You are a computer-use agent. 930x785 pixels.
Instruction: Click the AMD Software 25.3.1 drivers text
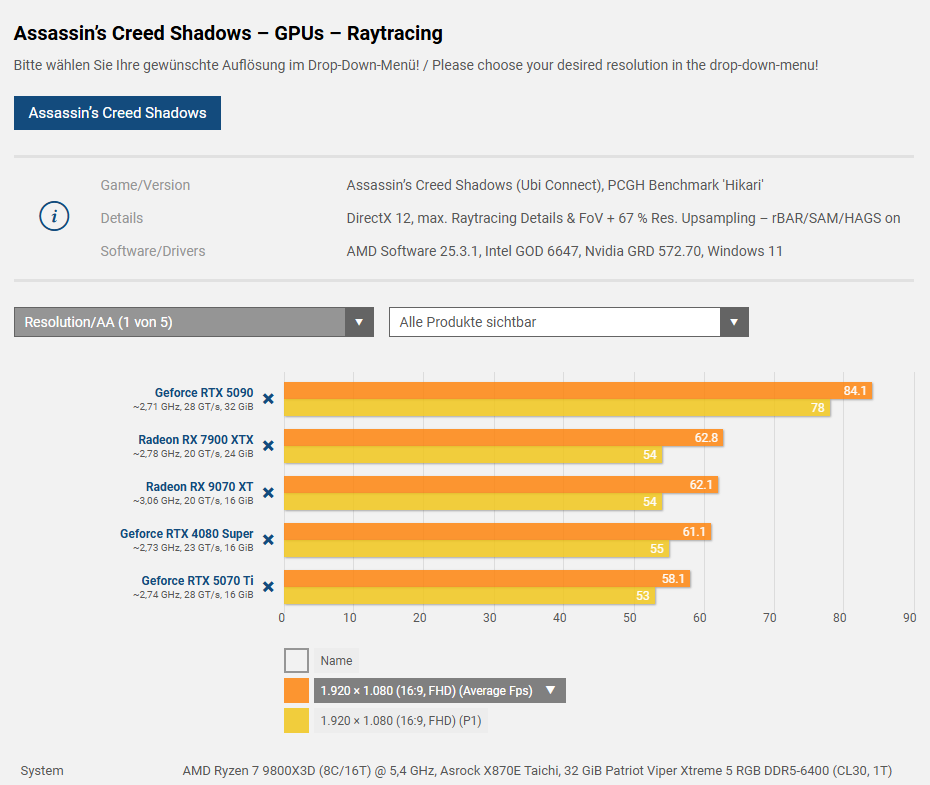(565, 251)
